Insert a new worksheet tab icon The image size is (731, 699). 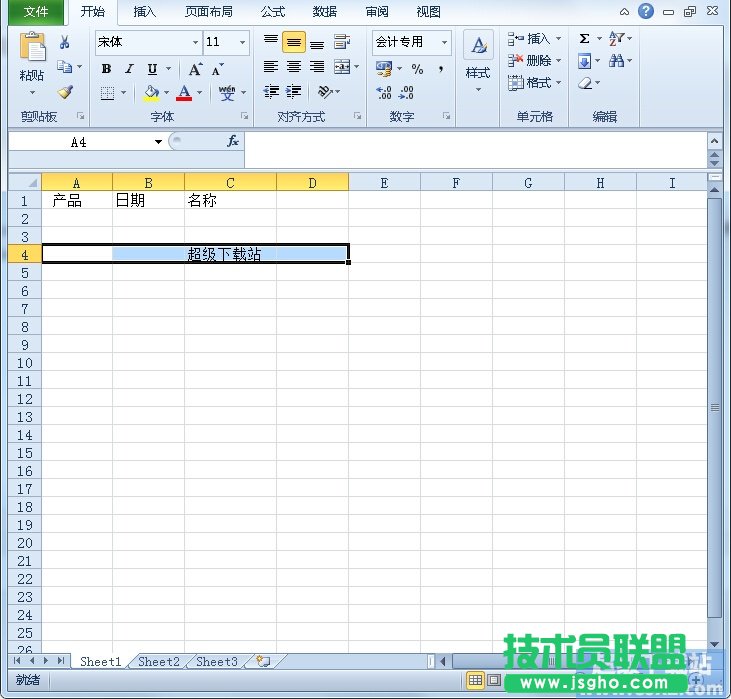pos(263,661)
